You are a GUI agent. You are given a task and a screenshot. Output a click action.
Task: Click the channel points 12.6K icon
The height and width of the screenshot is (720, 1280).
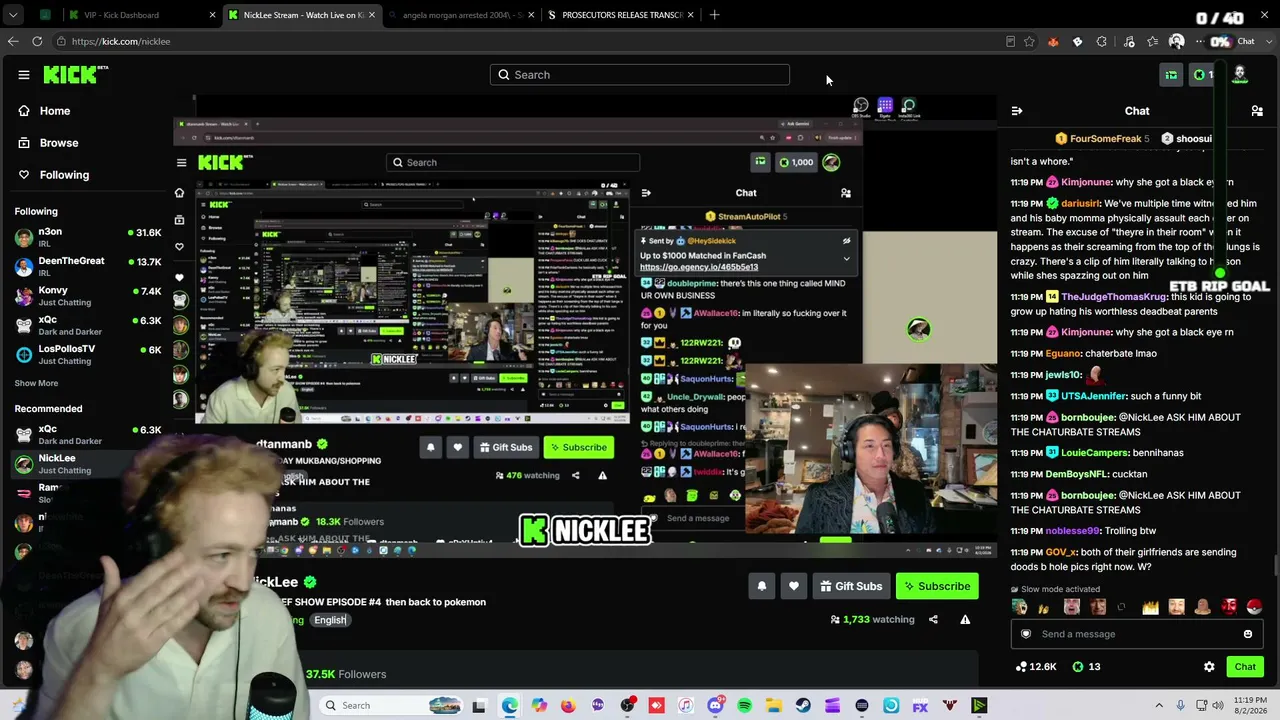(1036, 667)
